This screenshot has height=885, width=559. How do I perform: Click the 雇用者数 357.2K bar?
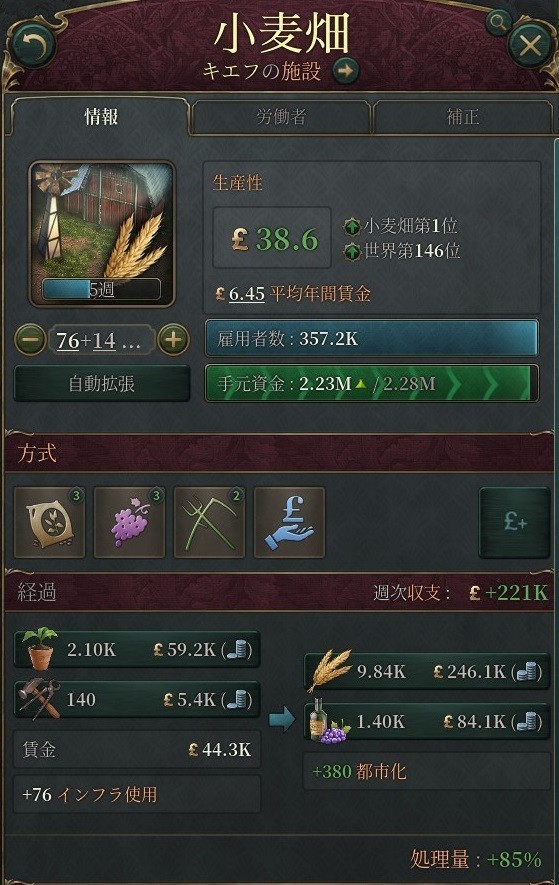pyautogui.click(x=372, y=339)
